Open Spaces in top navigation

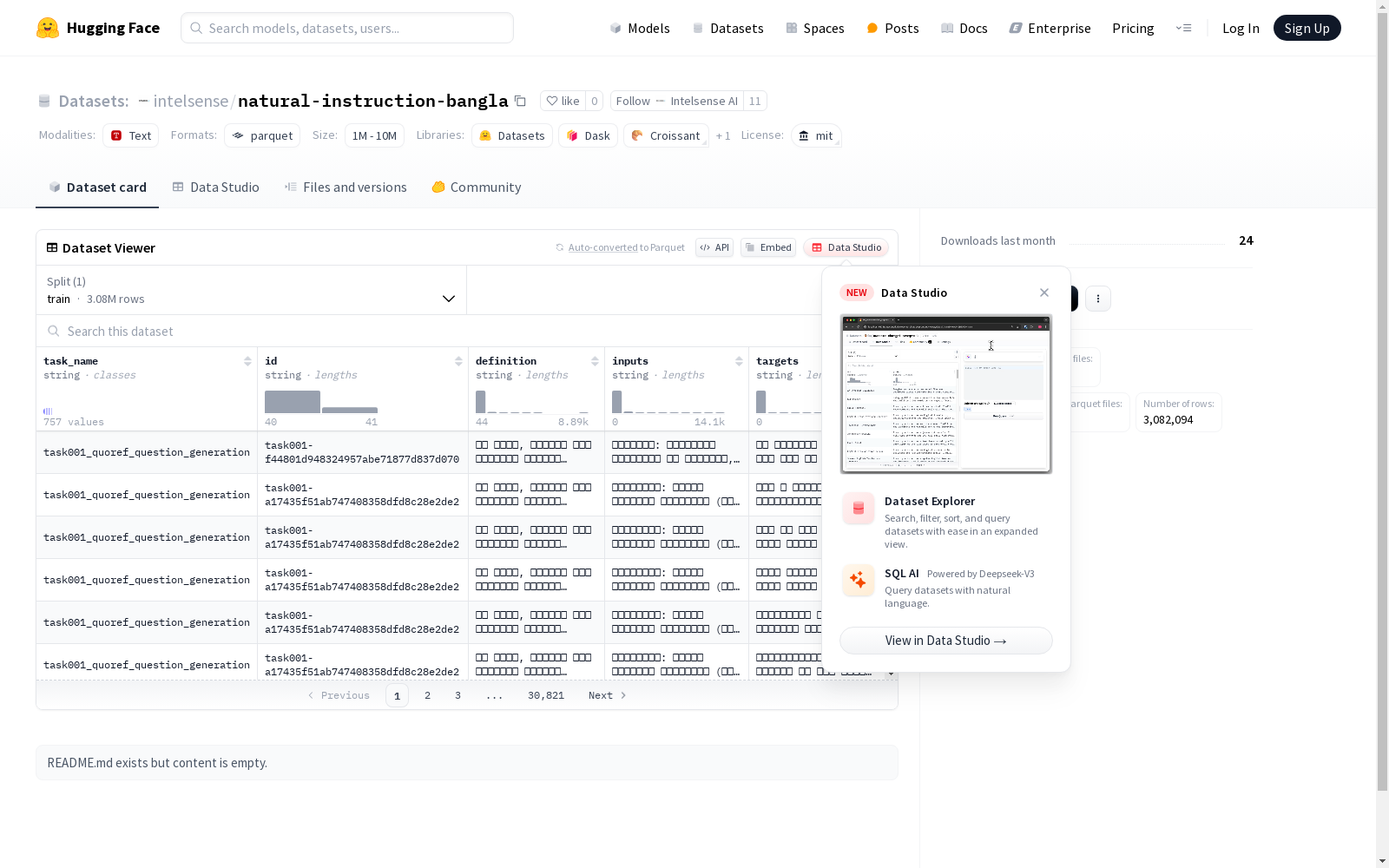tap(814, 28)
